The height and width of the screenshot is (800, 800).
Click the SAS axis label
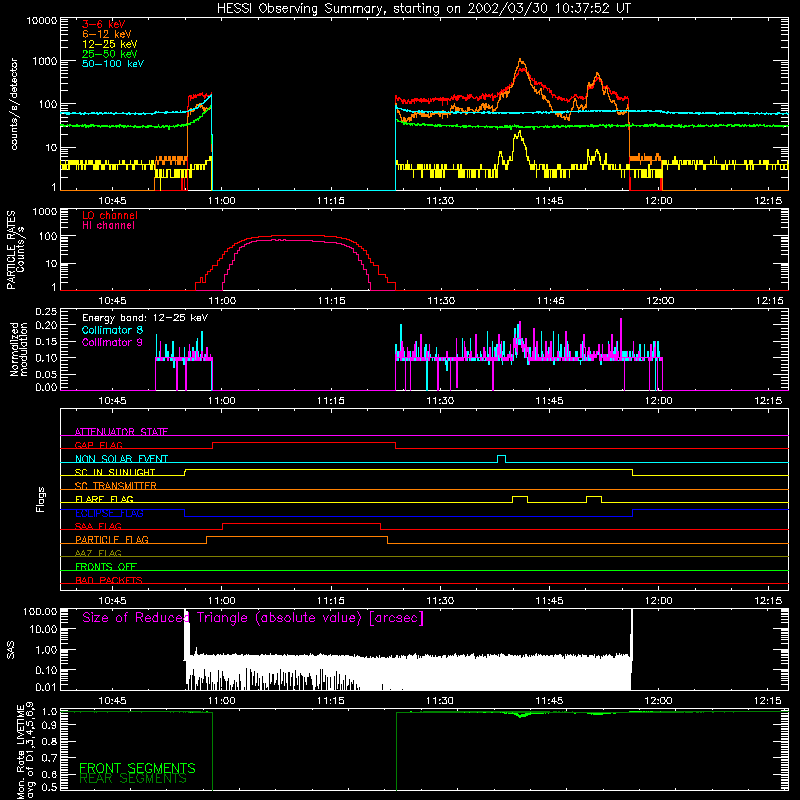click(x=10, y=650)
